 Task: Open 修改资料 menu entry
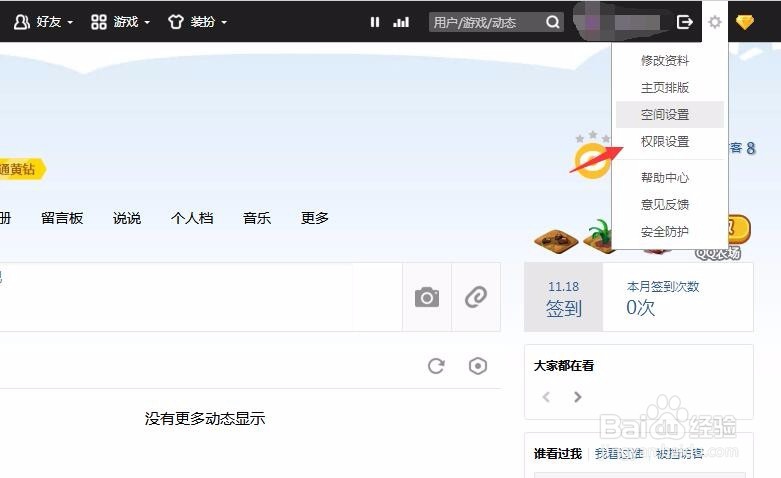[x=665, y=61]
